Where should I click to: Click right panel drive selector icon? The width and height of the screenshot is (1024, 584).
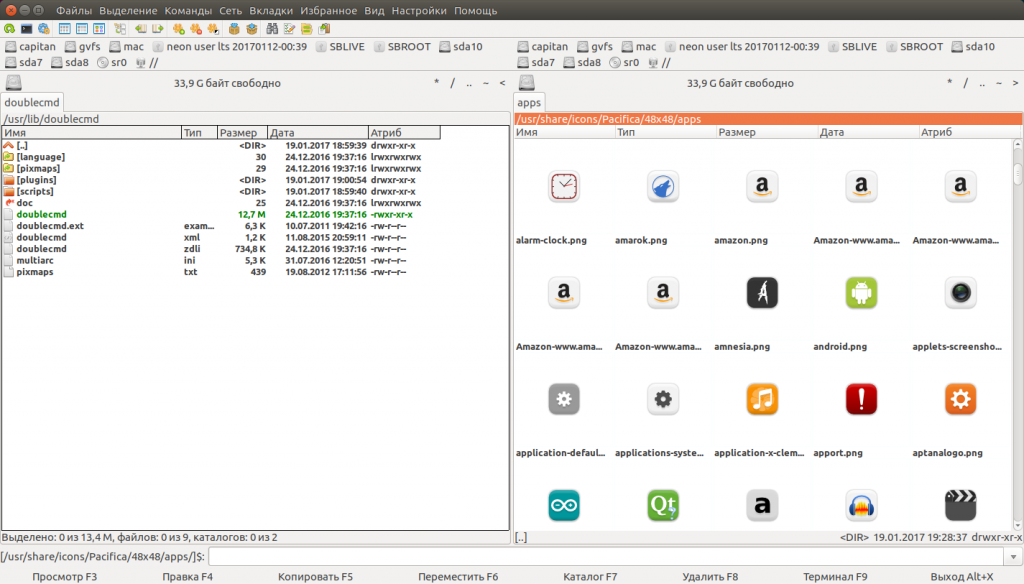527,83
